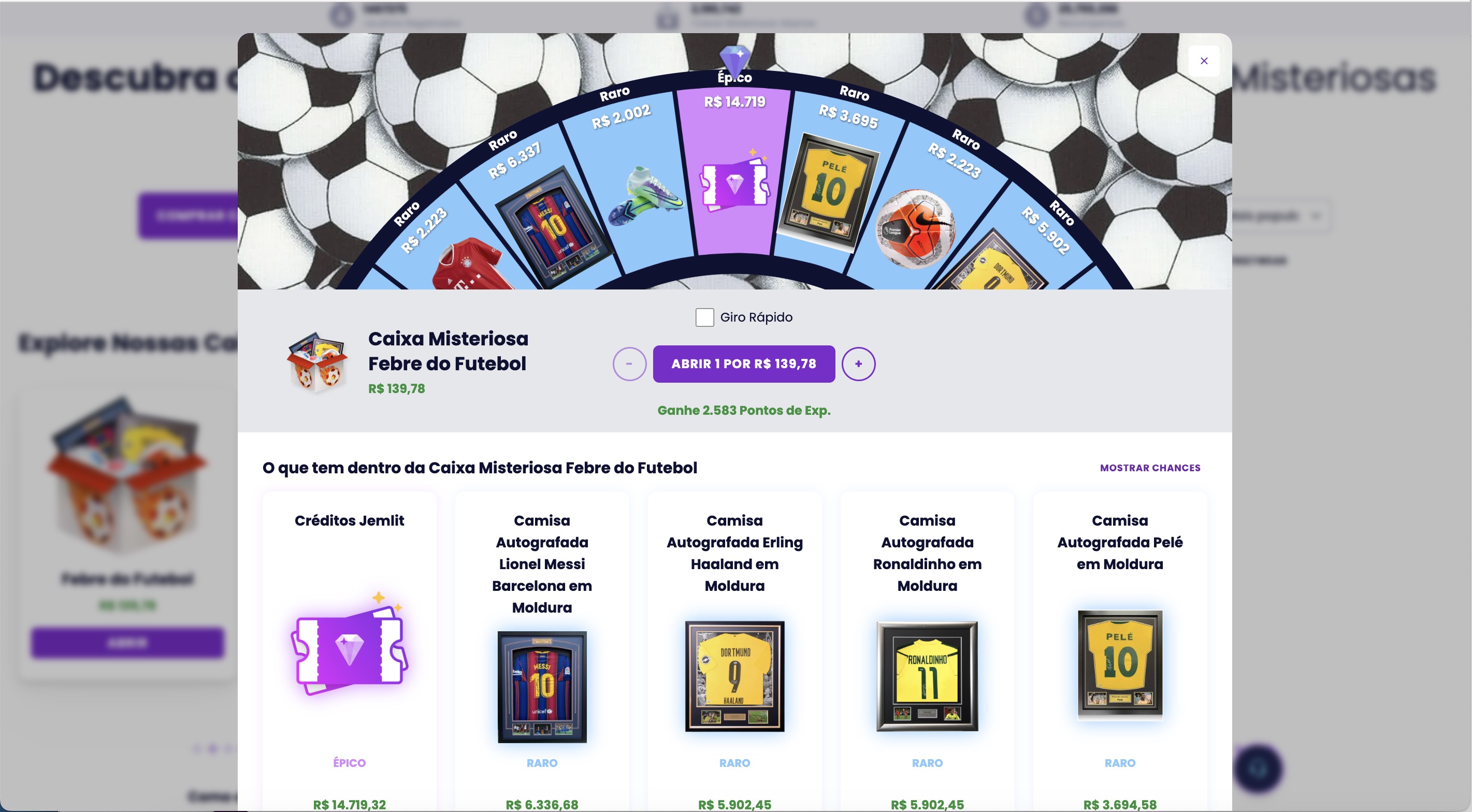The image size is (1472, 812).
Task: Click ABRIR 1 POR R$ 139,78 button
Action: pos(744,364)
